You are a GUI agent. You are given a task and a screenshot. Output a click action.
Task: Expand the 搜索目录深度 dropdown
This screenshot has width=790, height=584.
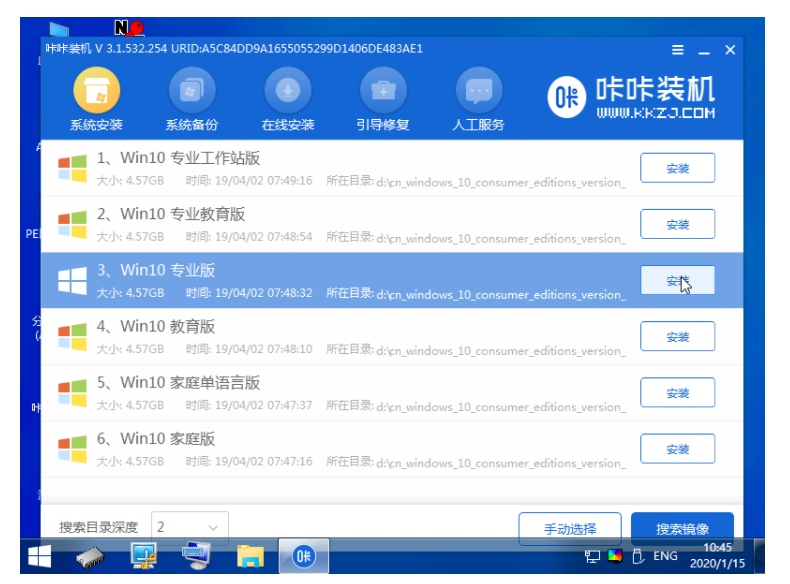click(190, 528)
